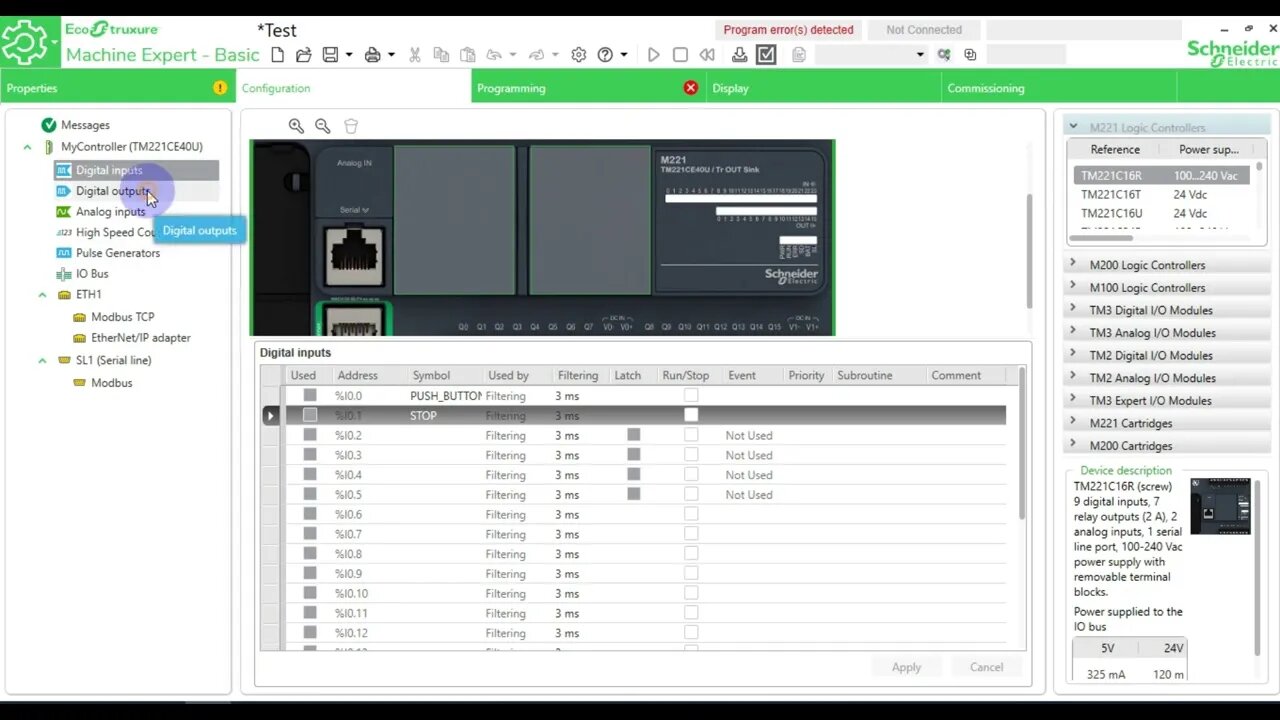Screen dimensions: 1280x720
Task: Click the yellow warning icon on Properties
Action: pos(220,88)
